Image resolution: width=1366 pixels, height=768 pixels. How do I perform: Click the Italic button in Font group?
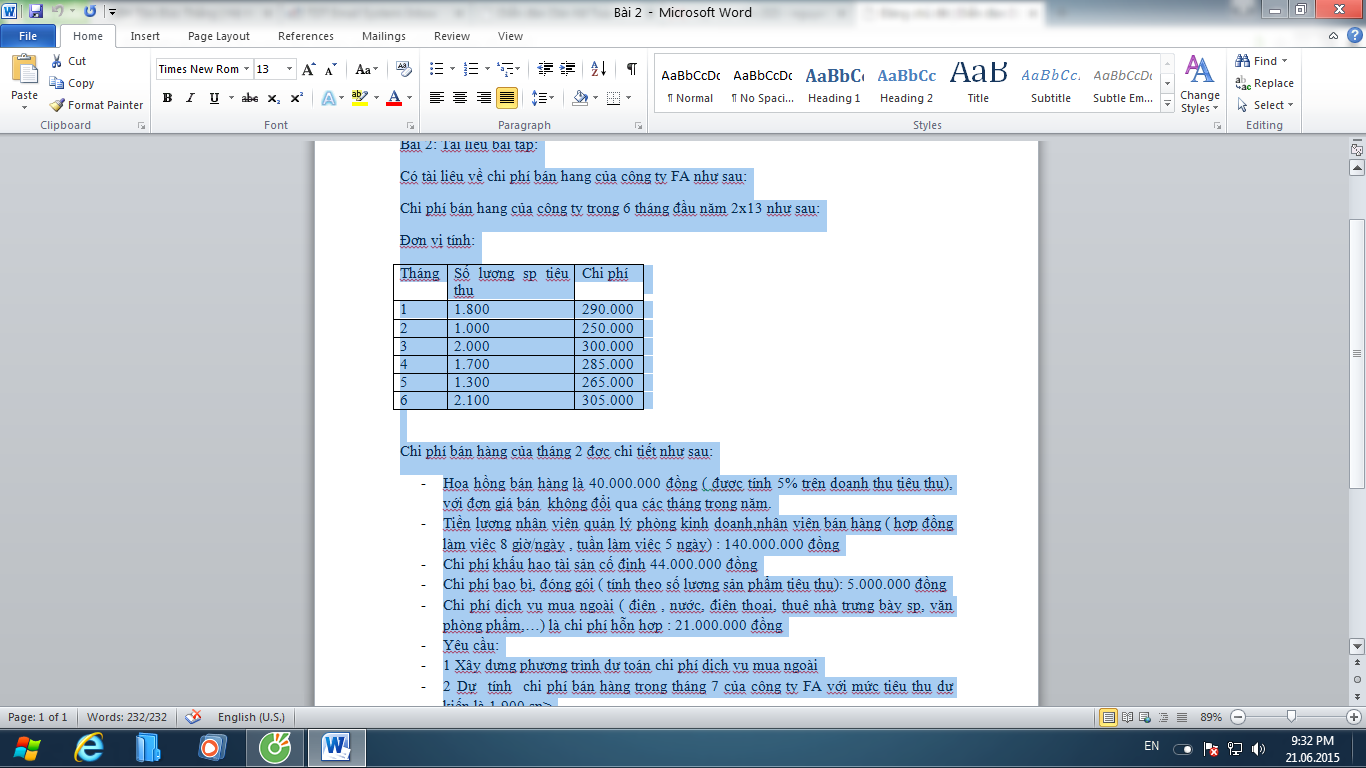tap(191, 98)
